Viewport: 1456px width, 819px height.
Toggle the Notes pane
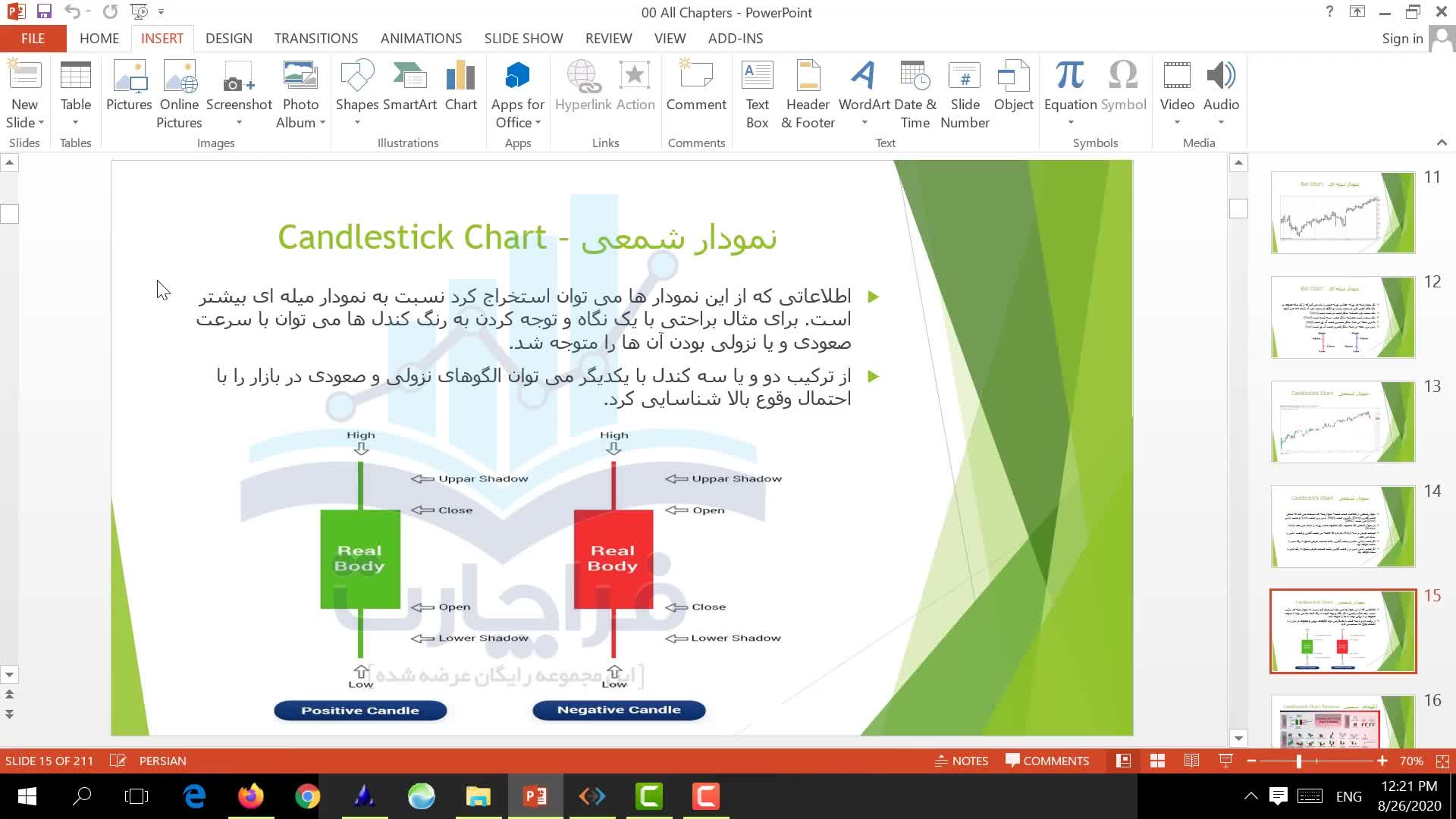pos(962,761)
